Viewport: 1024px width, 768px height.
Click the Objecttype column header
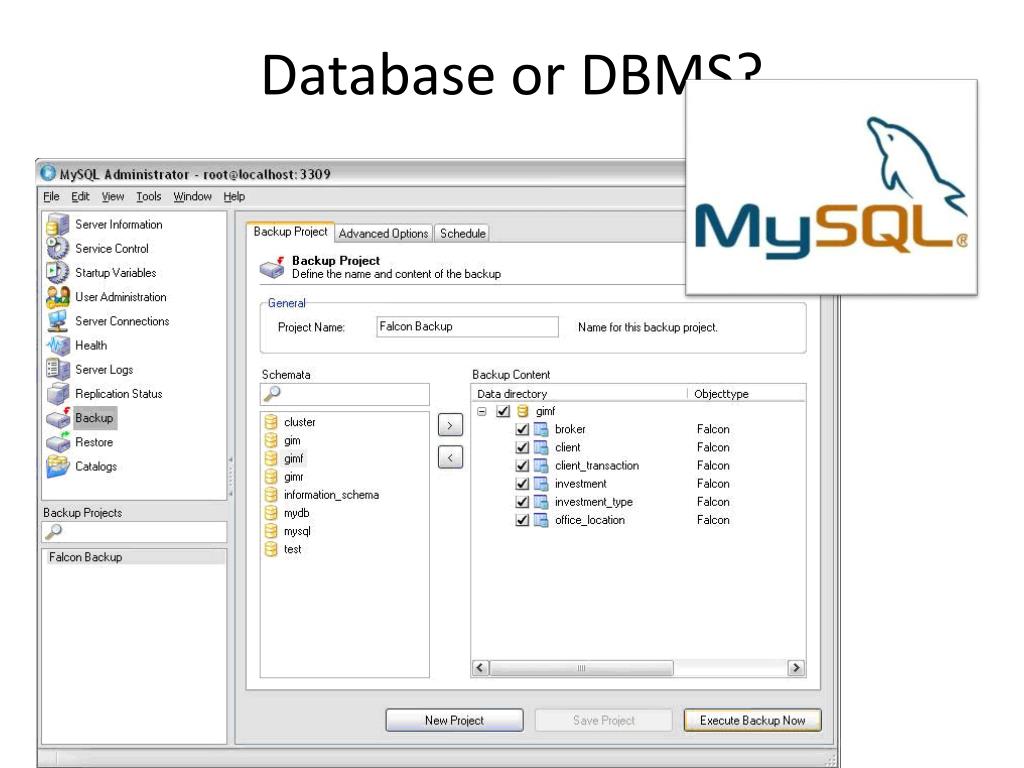click(747, 394)
